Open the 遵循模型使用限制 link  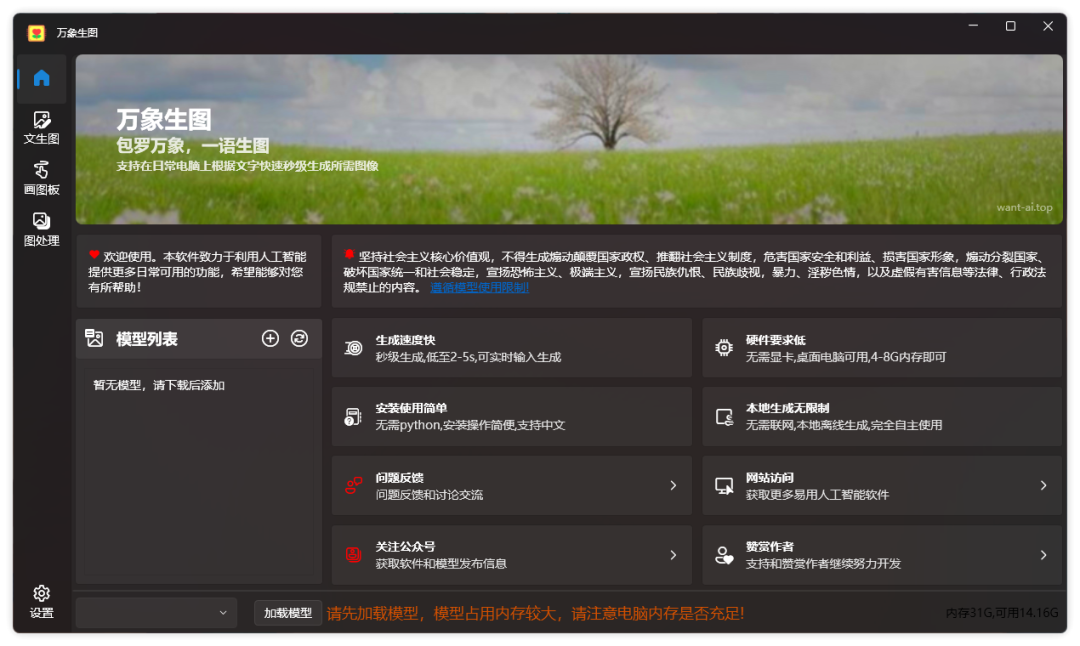coord(479,287)
